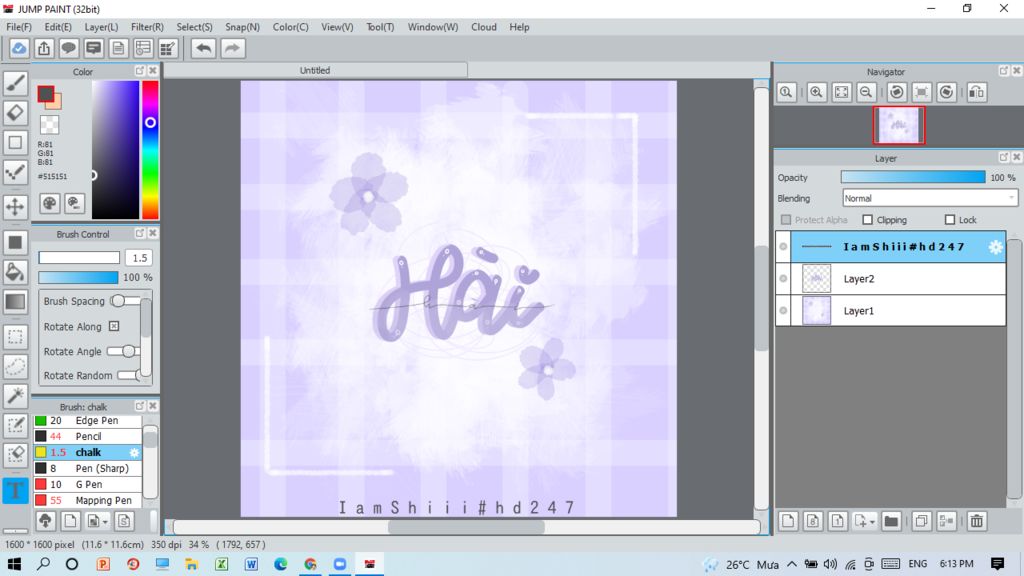
Task: Toggle the Protect Alpha checkbox
Action: pyautogui.click(x=786, y=220)
